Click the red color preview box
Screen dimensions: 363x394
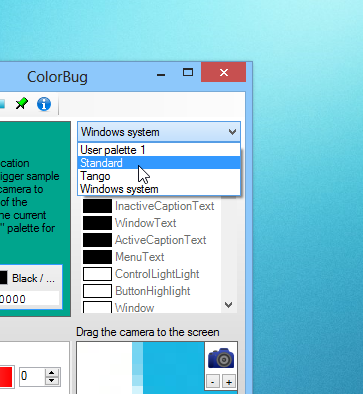click(6, 377)
